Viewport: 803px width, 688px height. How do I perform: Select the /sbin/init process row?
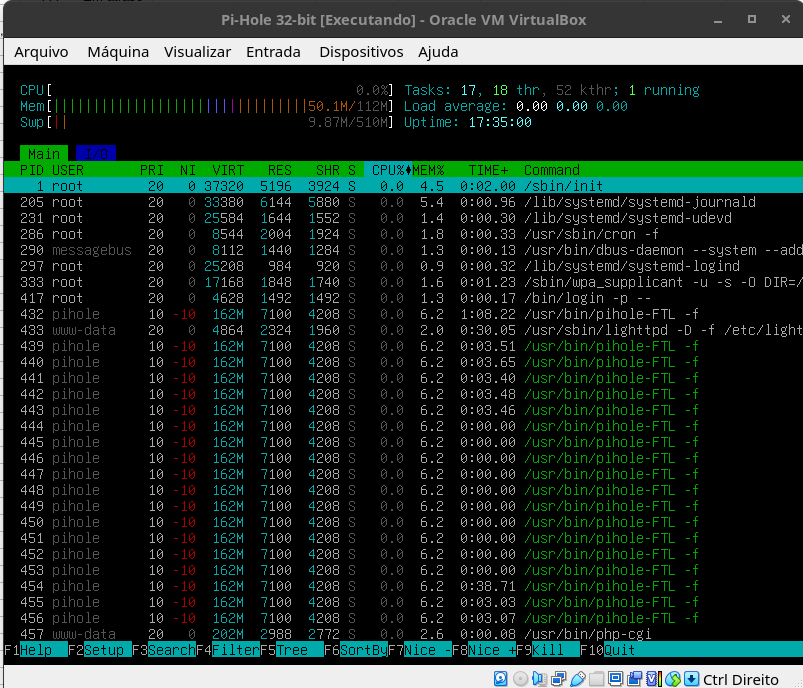pyautogui.click(x=404, y=186)
